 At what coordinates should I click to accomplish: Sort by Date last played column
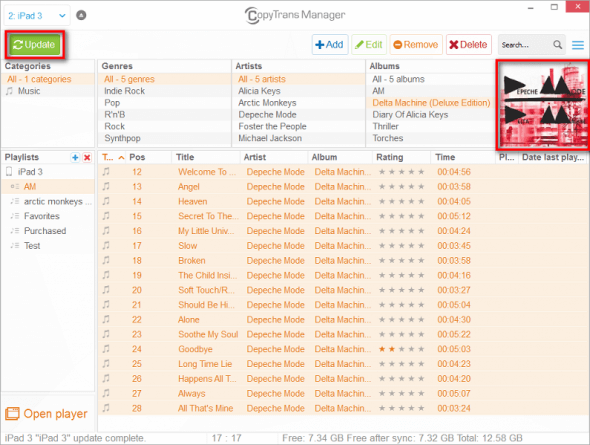point(553,157)
